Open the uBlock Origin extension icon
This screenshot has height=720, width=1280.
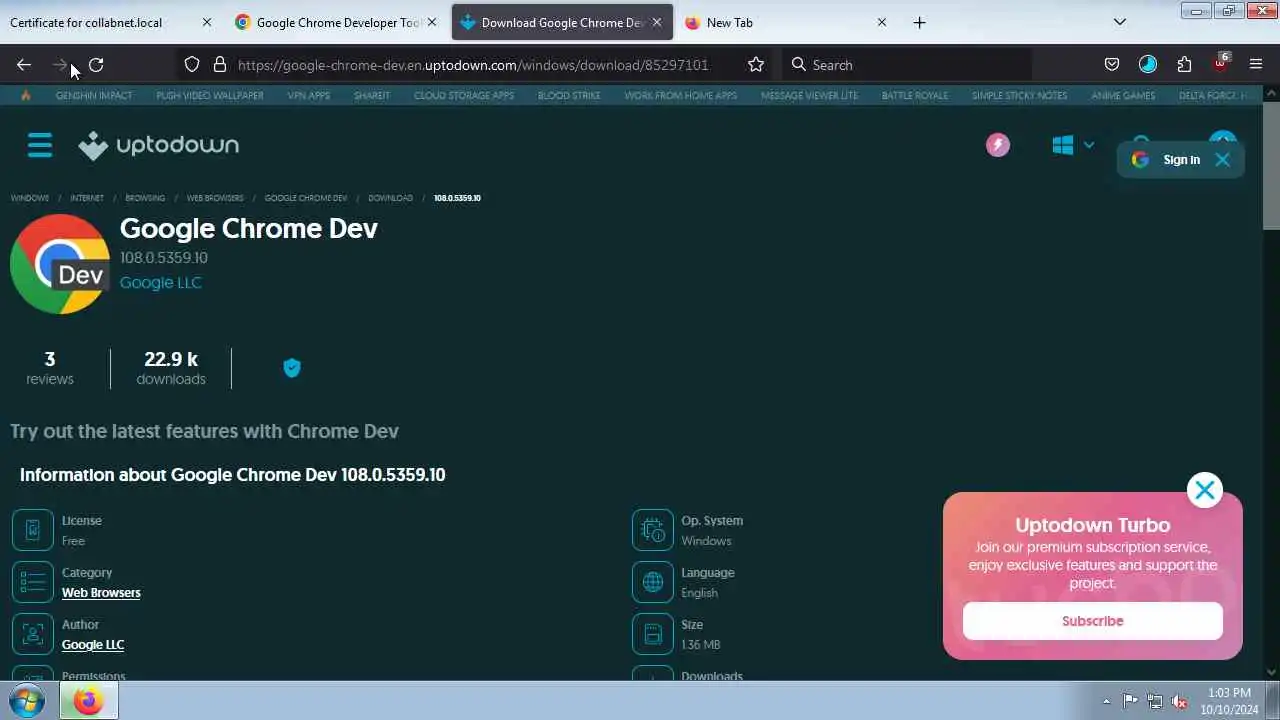[1220, 65]
